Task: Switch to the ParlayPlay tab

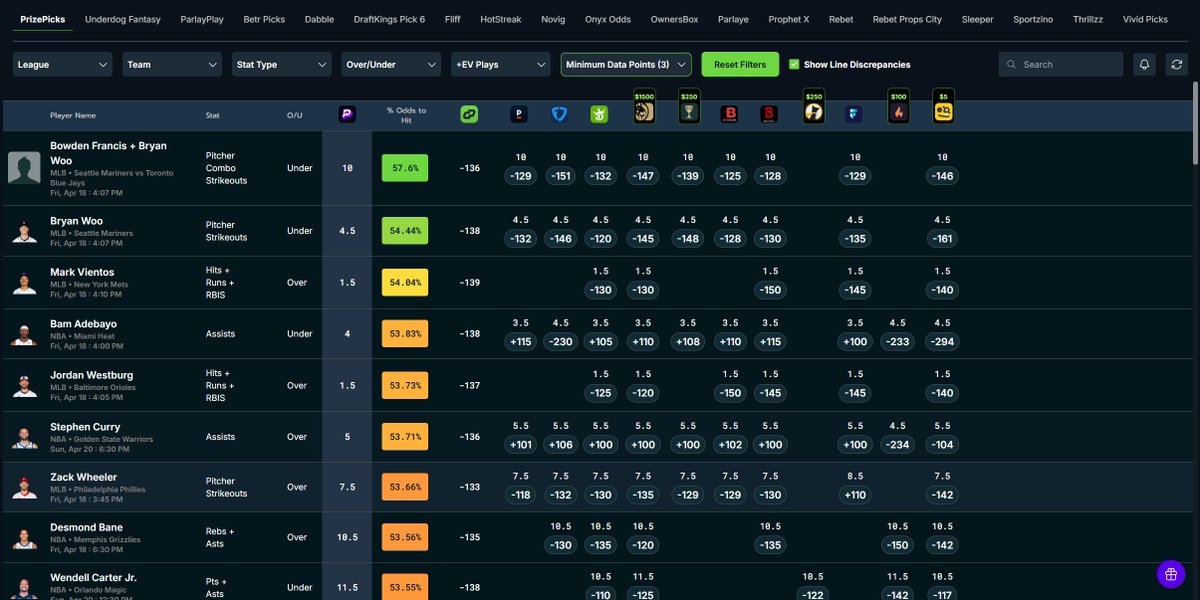Action: tap(202, 19)
